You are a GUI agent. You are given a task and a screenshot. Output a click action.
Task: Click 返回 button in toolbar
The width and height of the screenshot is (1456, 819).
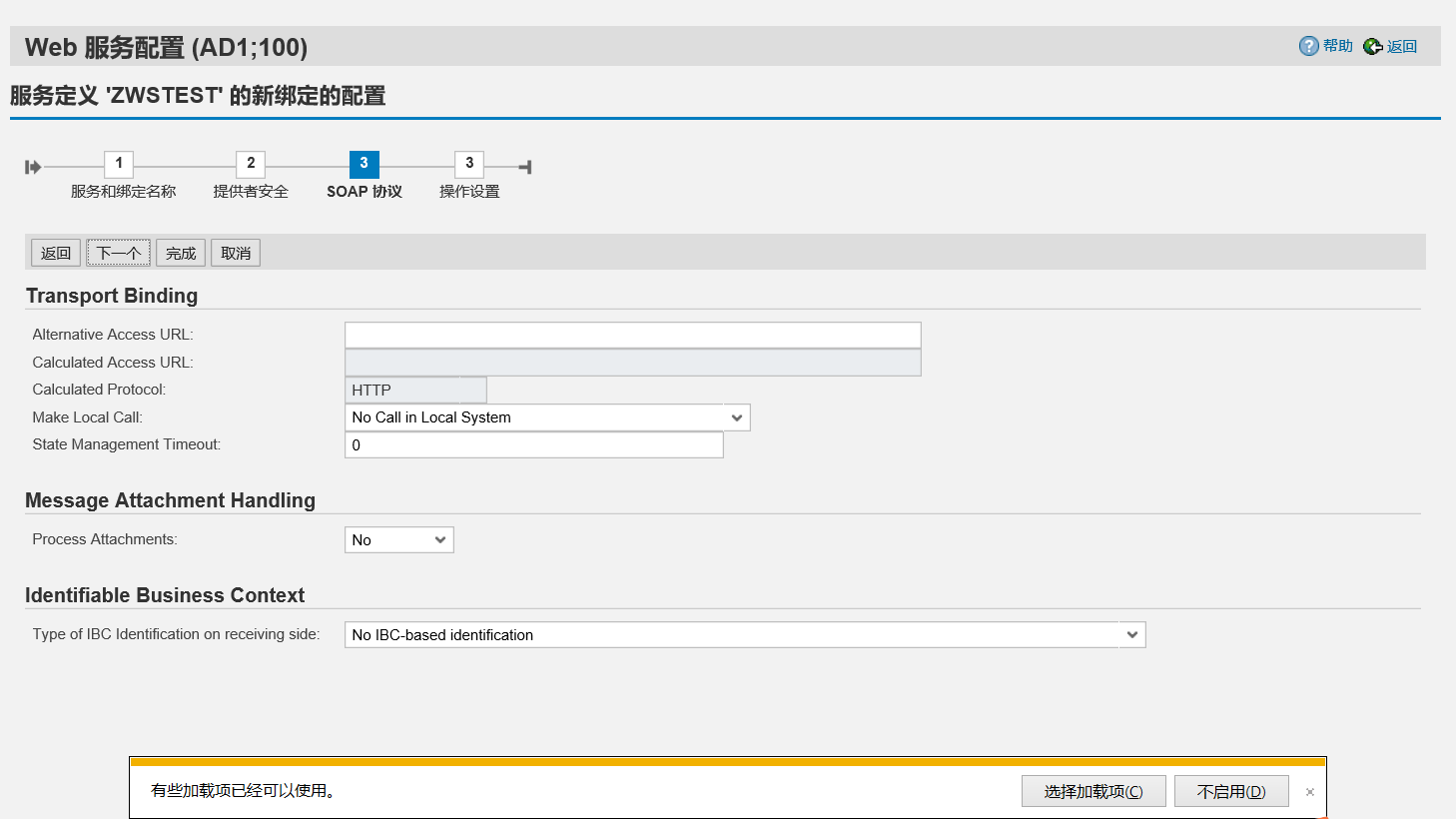pos(55,252)
